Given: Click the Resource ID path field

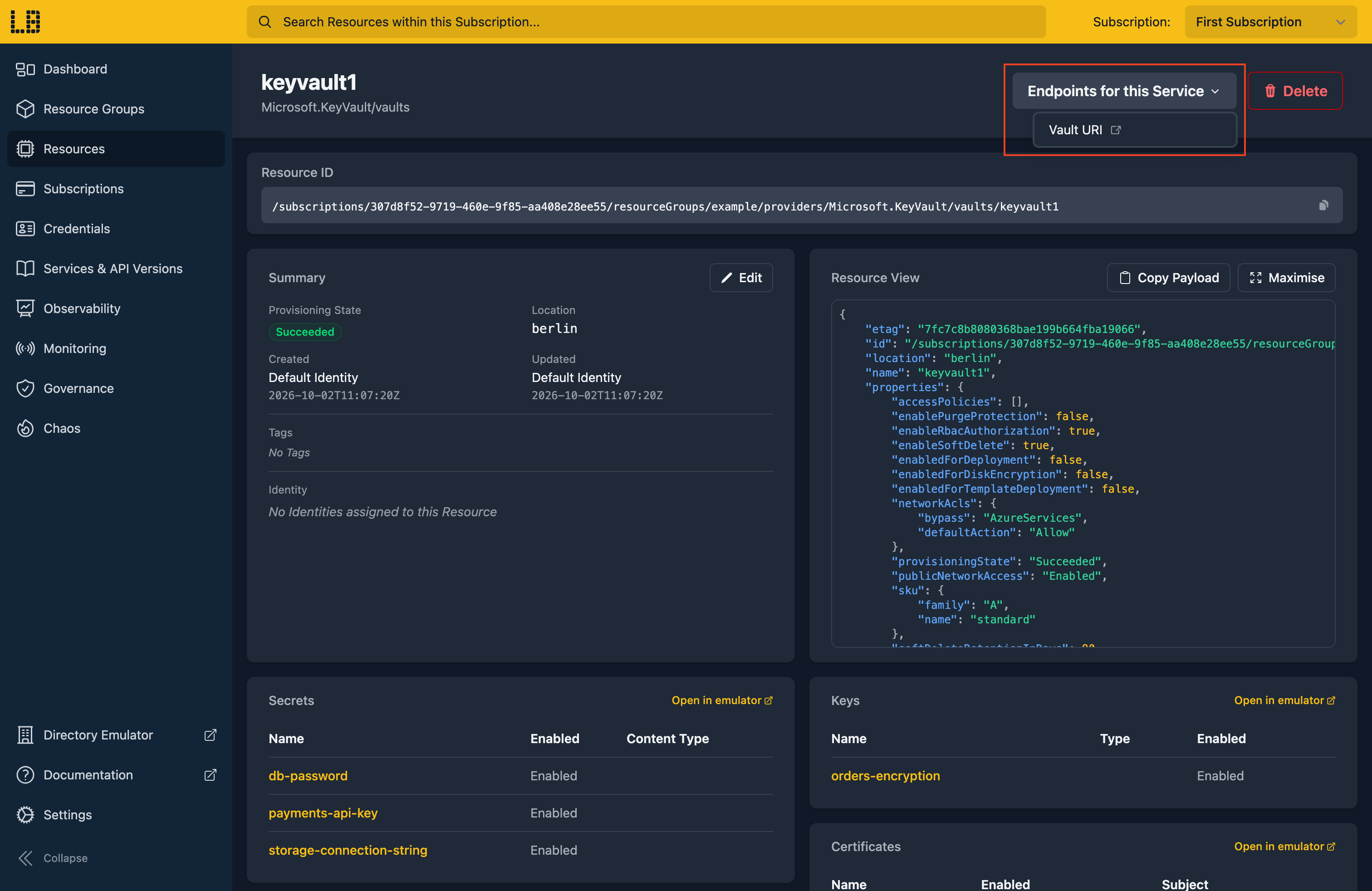Looking at the screenshot, I should click(x=801, y=205).
